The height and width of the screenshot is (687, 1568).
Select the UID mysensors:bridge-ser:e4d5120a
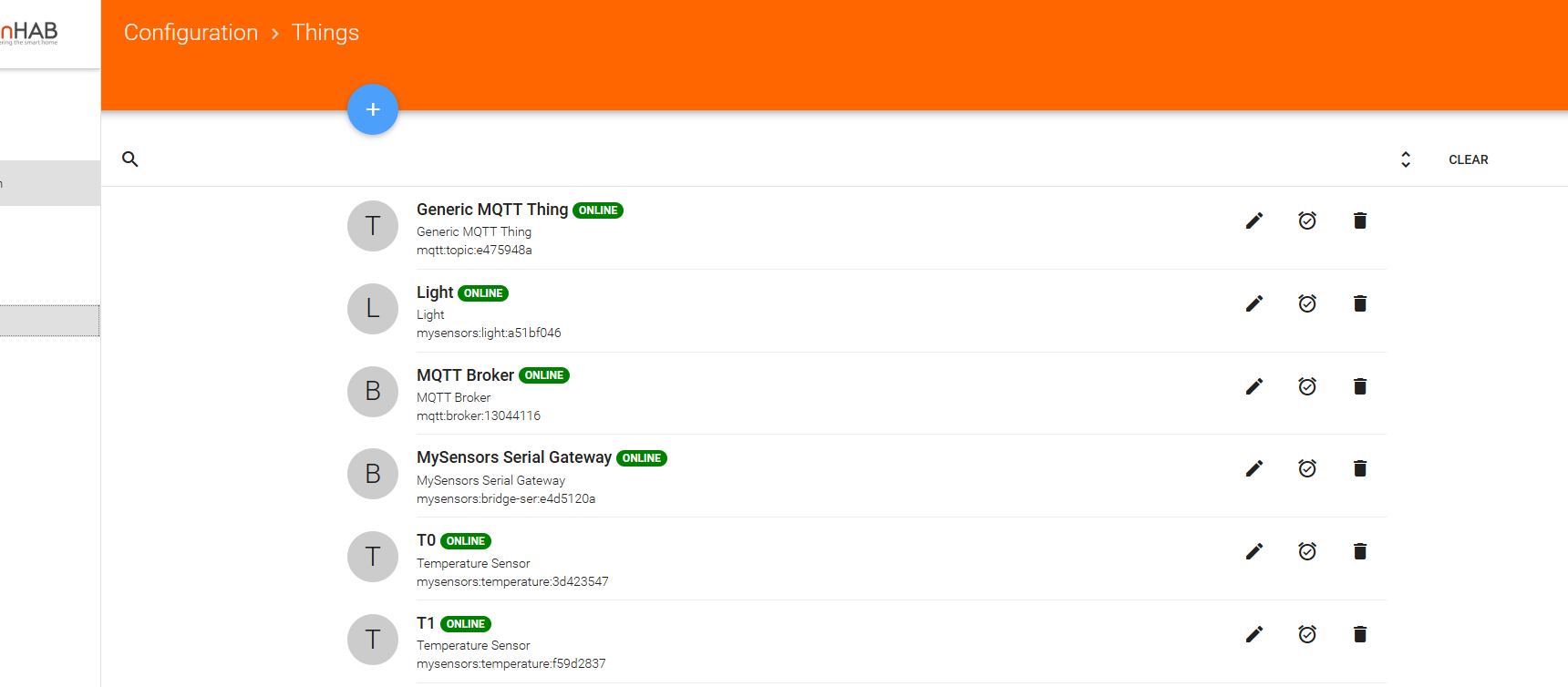coord(506,498)
